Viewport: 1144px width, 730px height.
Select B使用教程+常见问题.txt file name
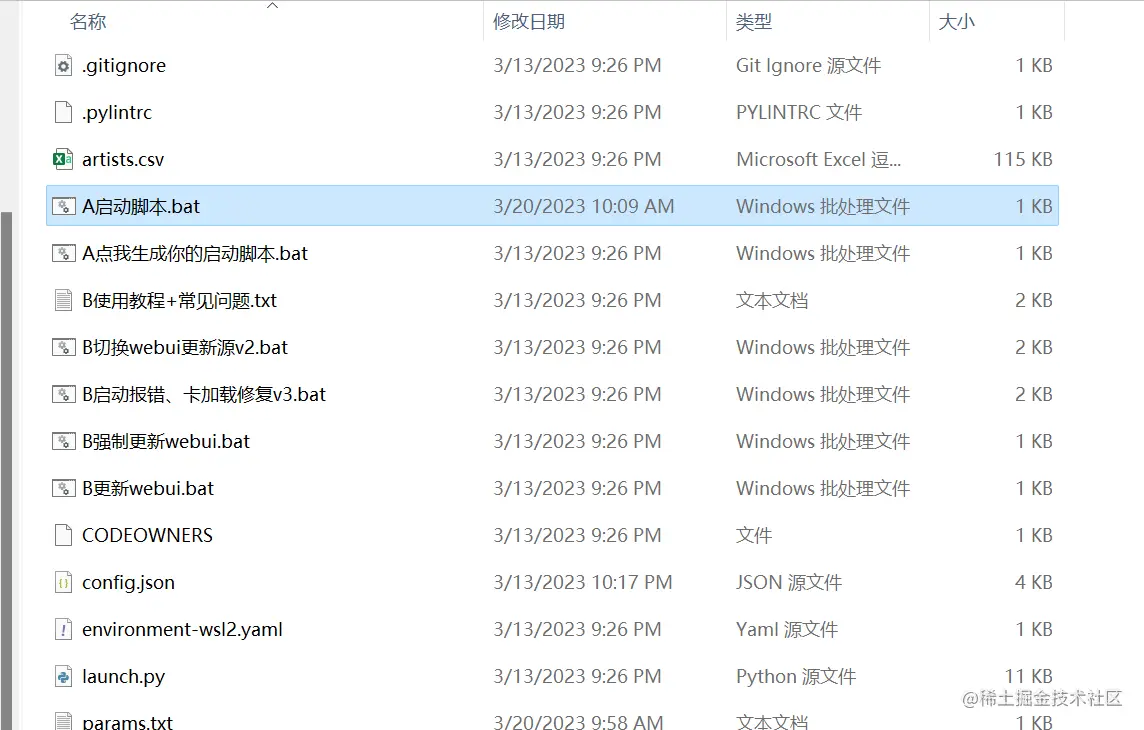(x=179, y=300)
